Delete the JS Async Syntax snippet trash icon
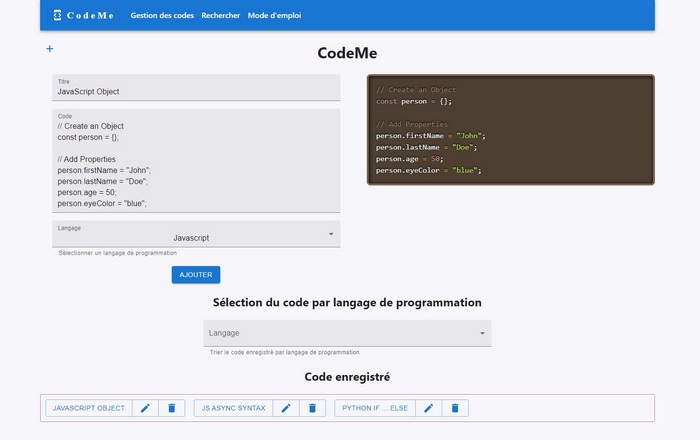The height and width of the screenshot is (440, 700). (312, 408)
